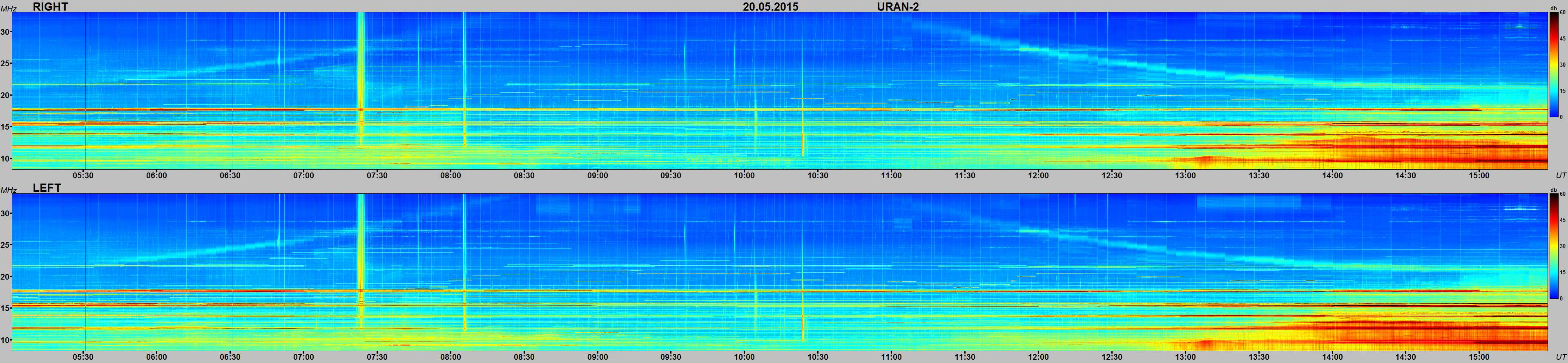1568x363 pixels.
Task: Click the 30 MHz tick of the LEFT panel
Action: pos(5,213)
